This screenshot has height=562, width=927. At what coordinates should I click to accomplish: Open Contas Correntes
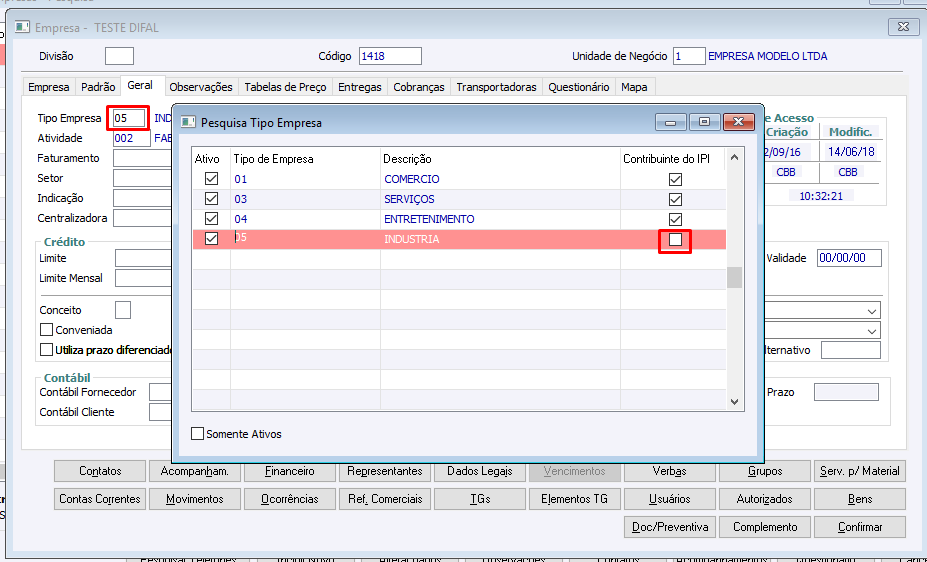[100, 499]
